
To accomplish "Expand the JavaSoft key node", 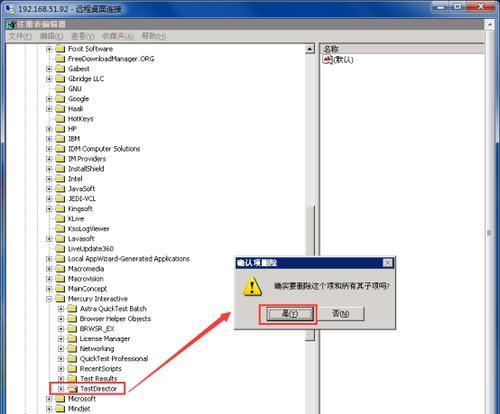I will point(49,189).
